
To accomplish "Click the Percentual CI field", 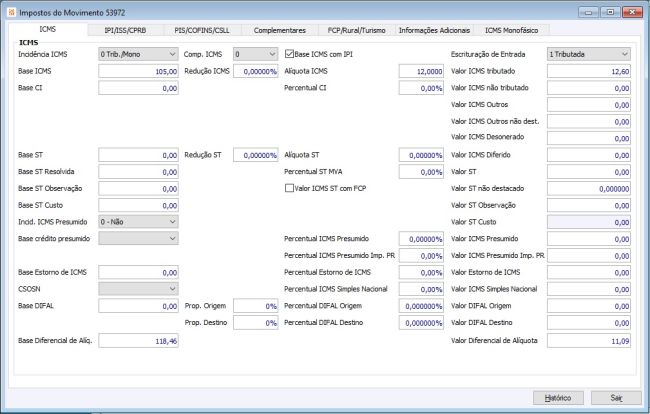I will coord(421,88).
